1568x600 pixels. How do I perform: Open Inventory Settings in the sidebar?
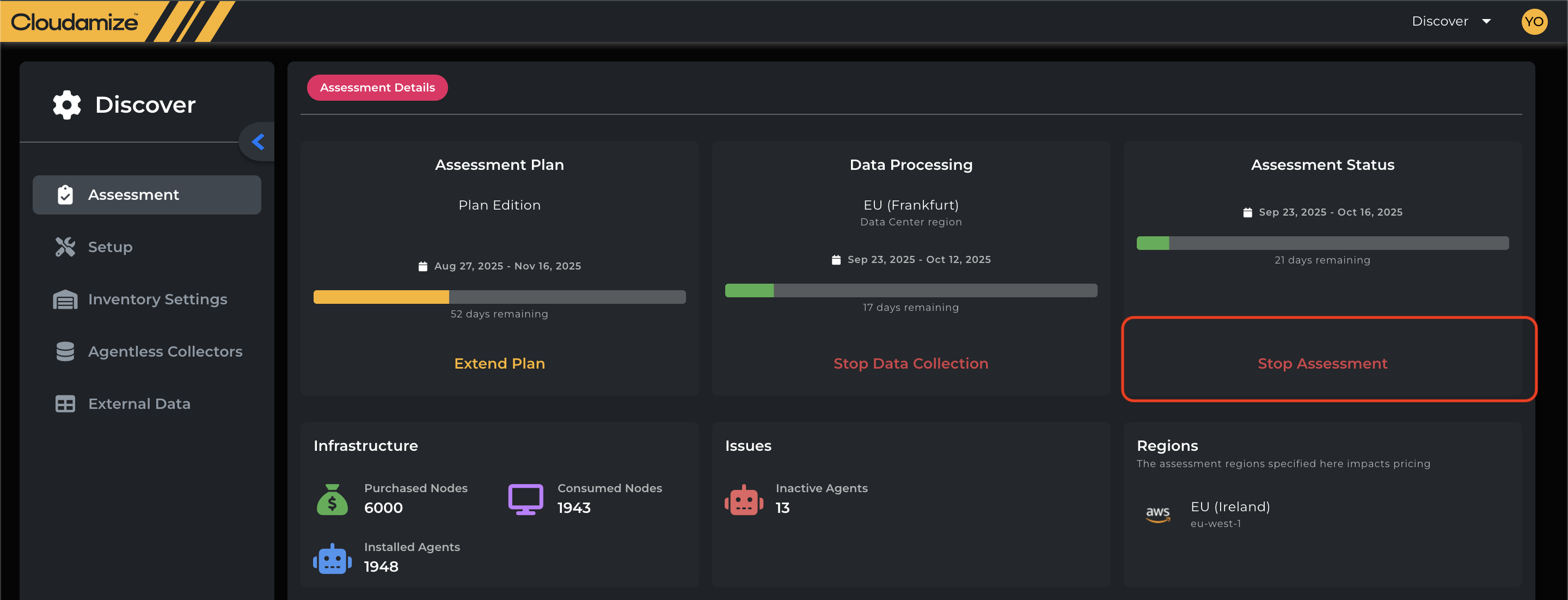coord(157,299)
